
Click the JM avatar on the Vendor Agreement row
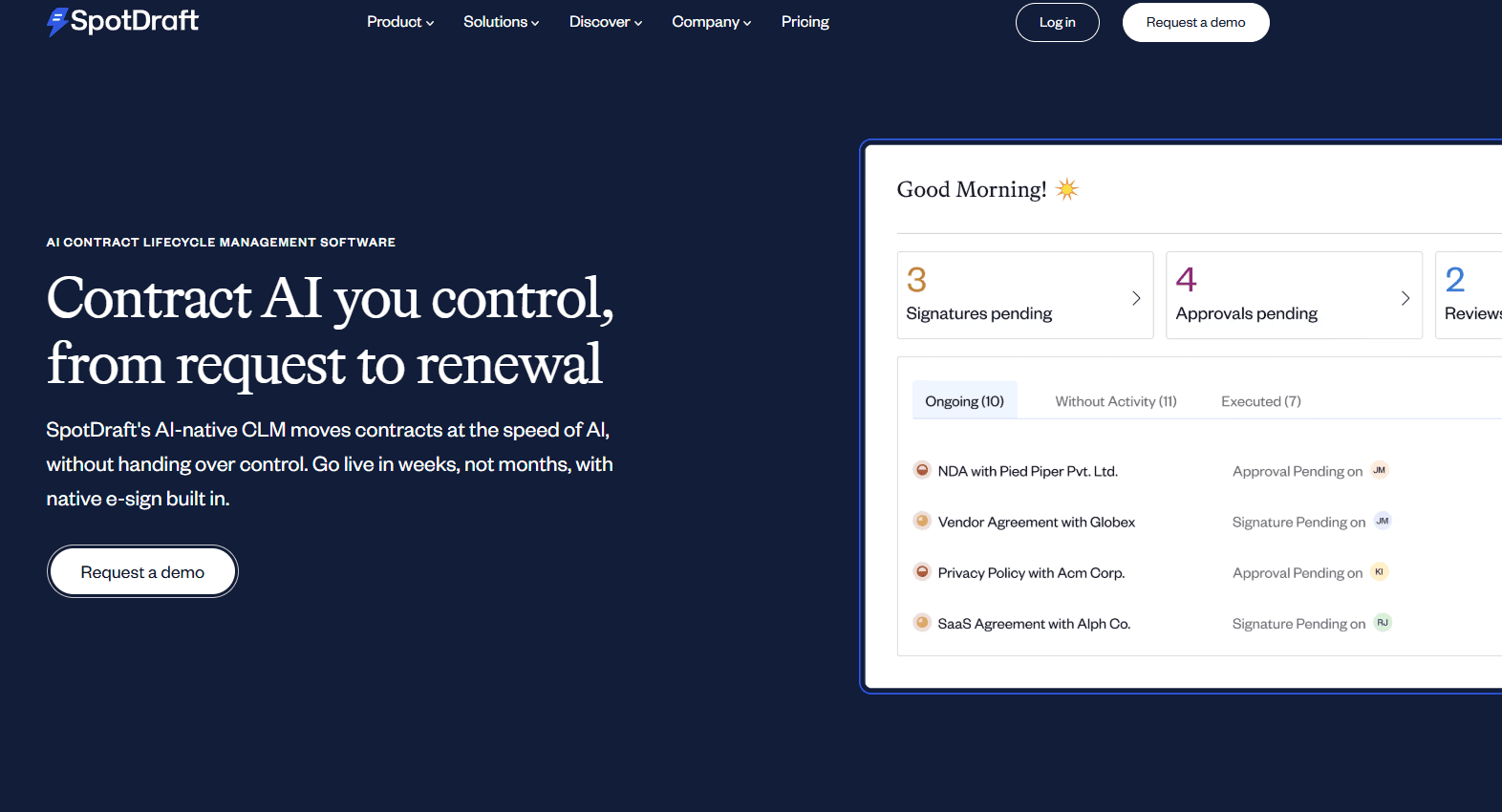1383,521
